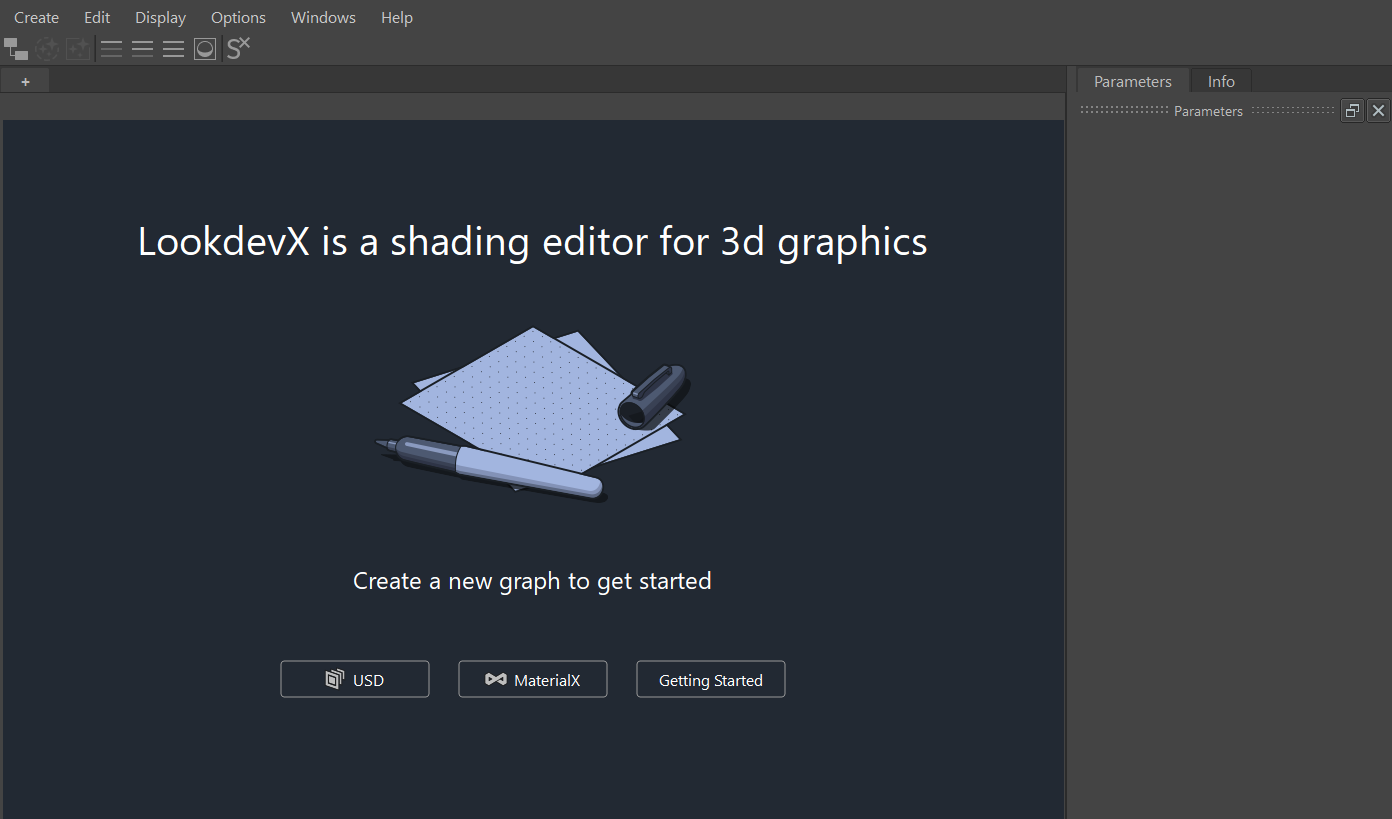
Task: Toggle the material sphere preview icon
Action: point(205,48)
